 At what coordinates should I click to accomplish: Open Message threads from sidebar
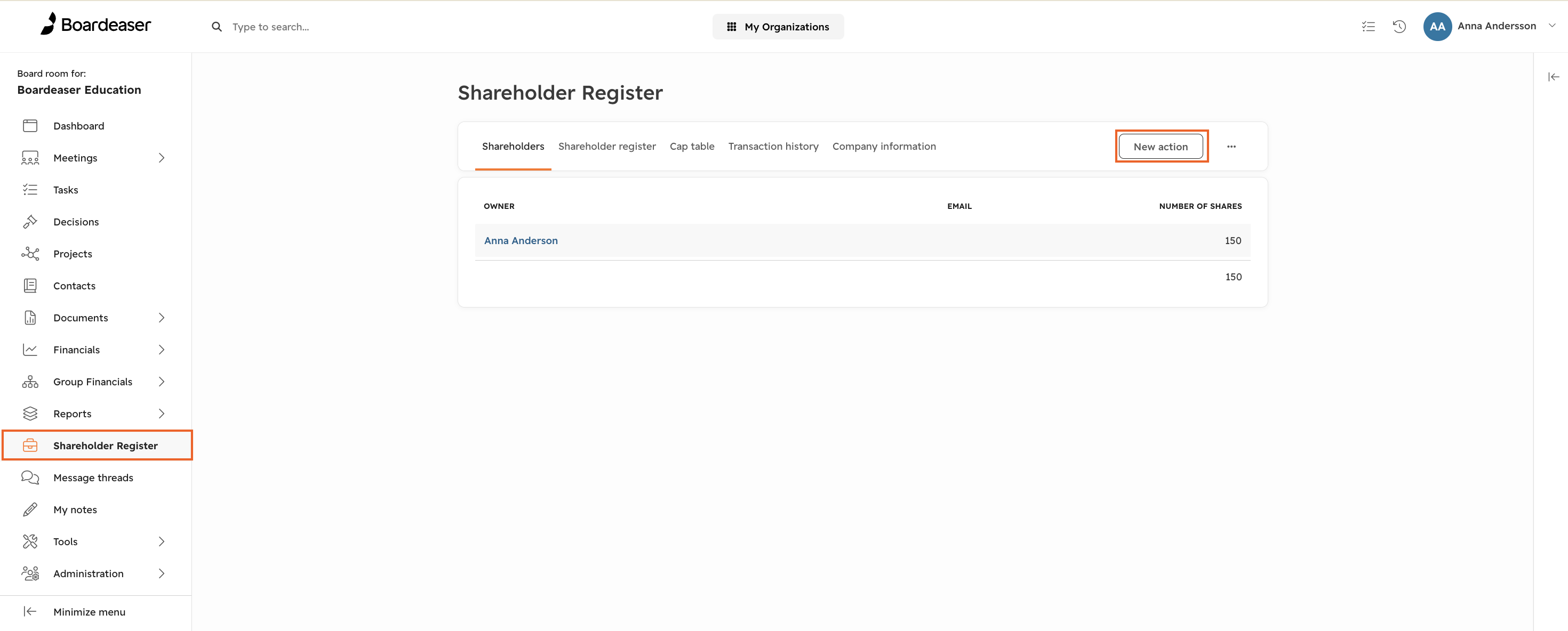93,478
